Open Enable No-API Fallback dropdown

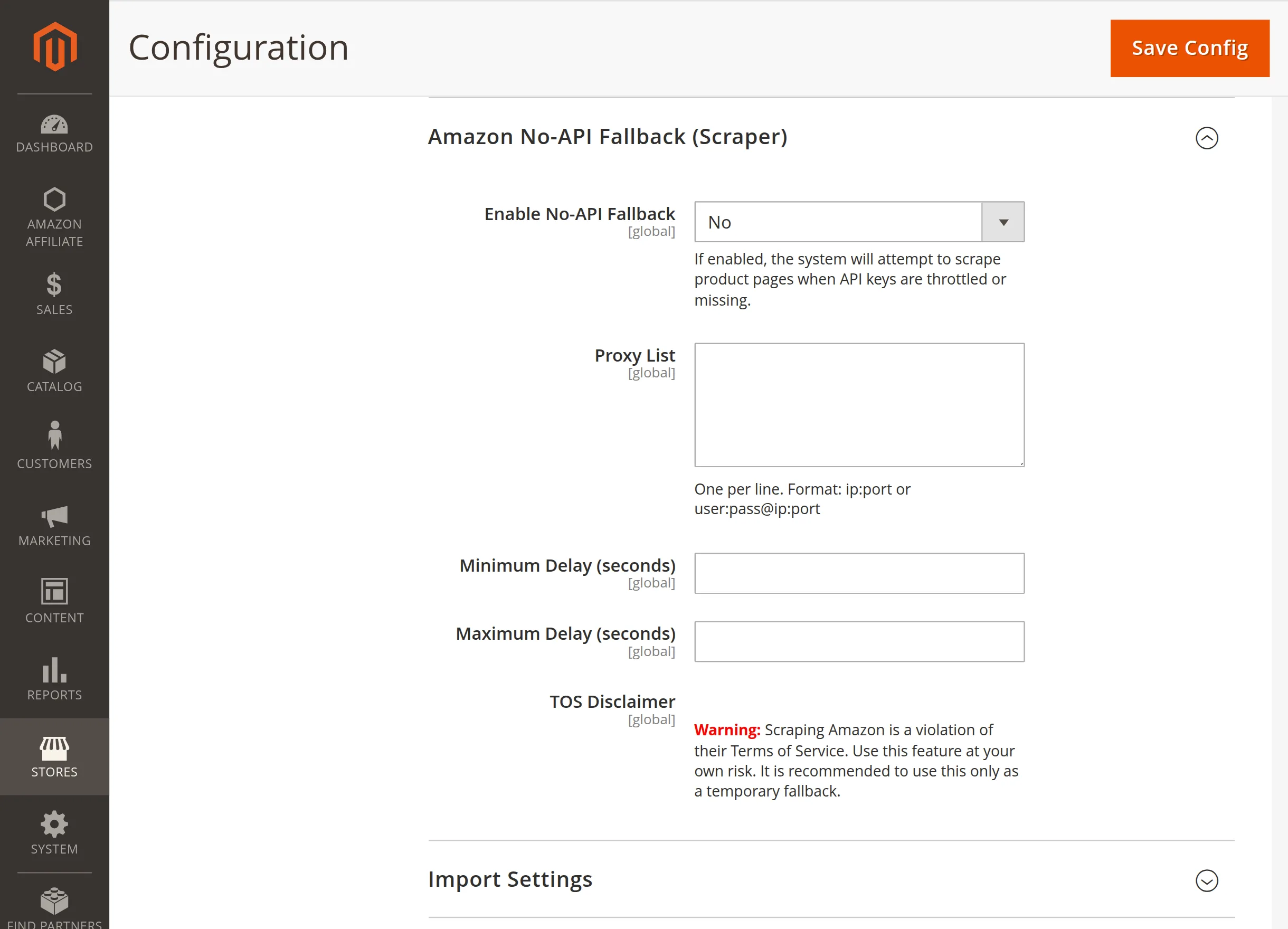click(x=859, y=222)
